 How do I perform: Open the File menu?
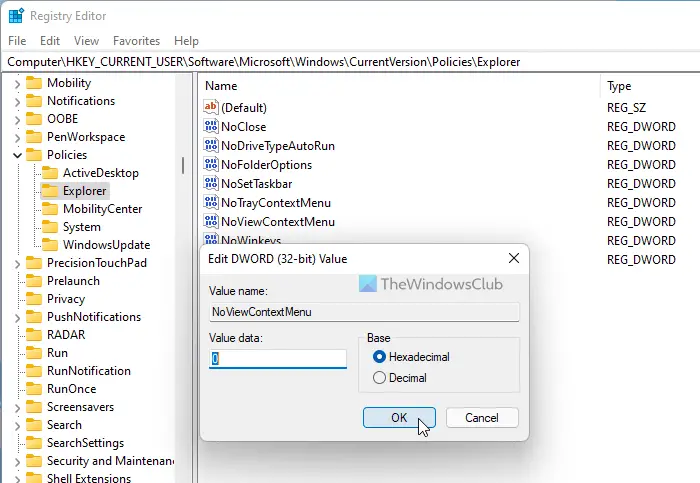[x=17, y=41]
